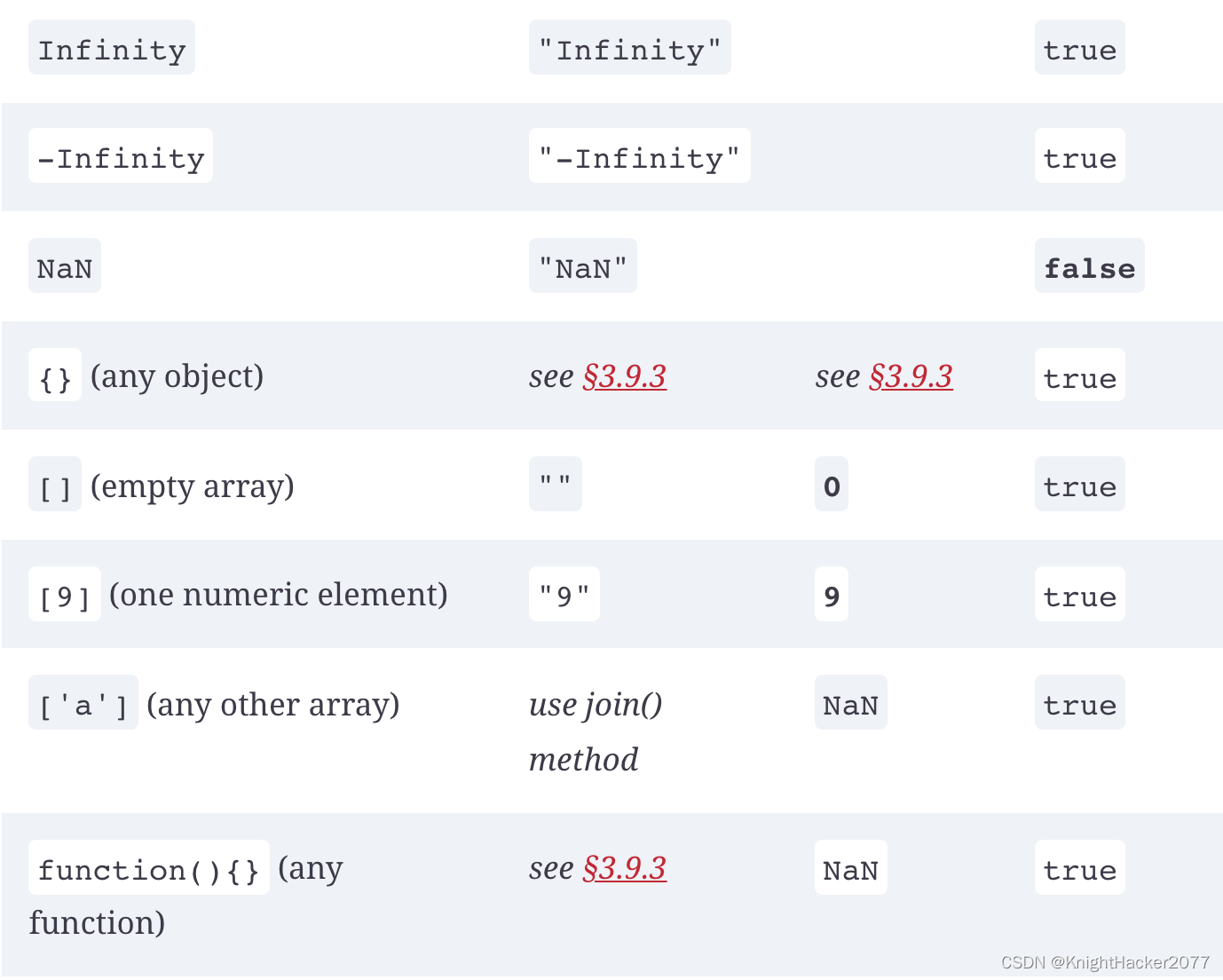The width and height of the screenshot is (1223, 980).
Task: Select the "NaN" string code cell
Action: tap(583, 266)
